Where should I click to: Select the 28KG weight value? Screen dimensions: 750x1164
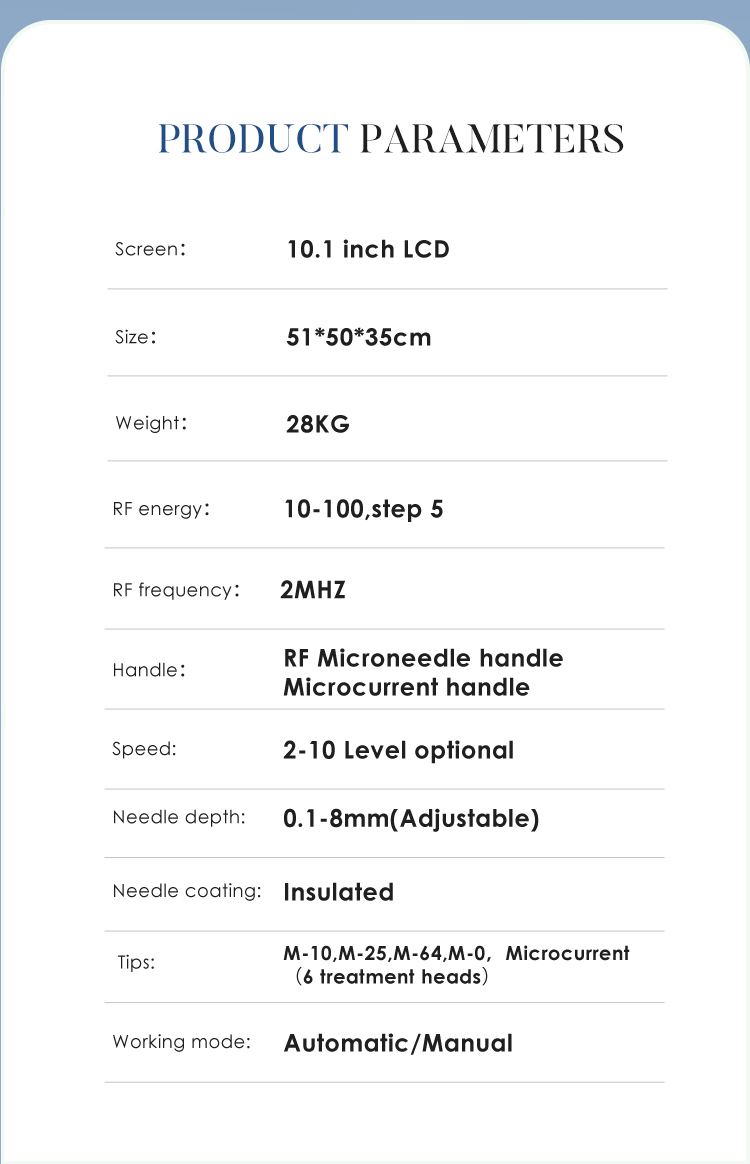pos(318,424)
